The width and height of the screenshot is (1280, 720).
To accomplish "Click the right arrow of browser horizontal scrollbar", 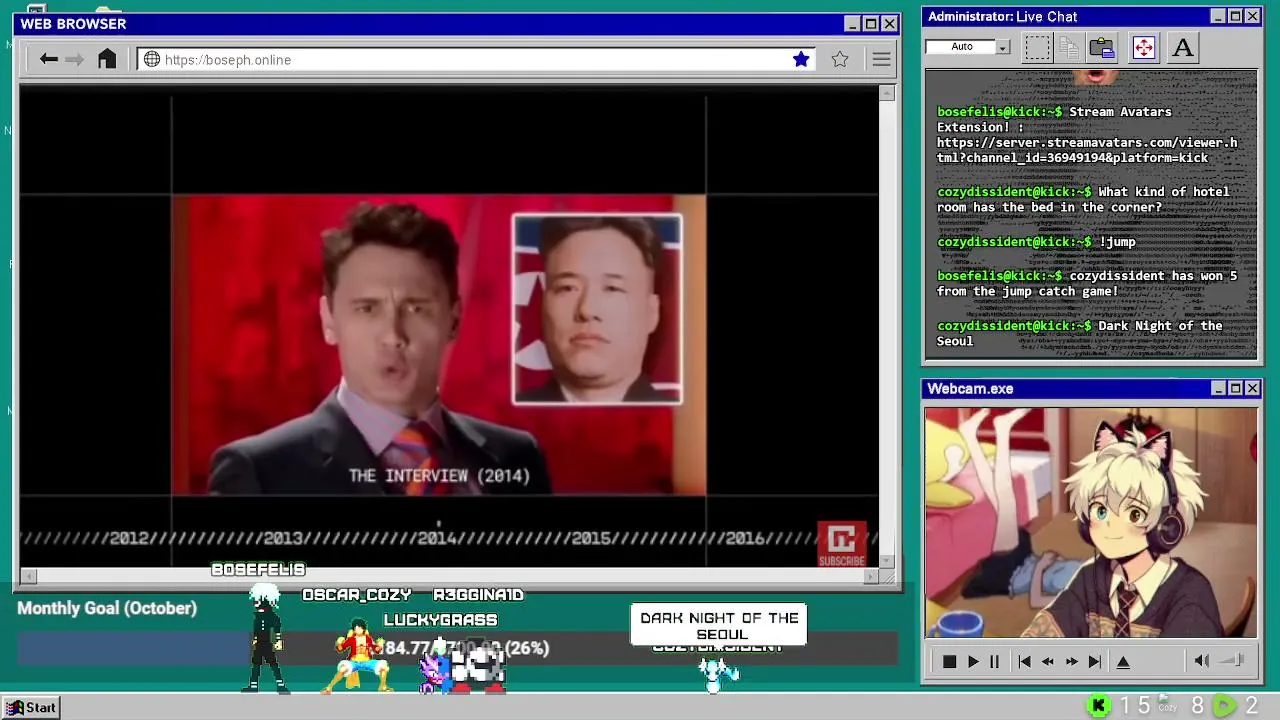I will [872, 576].
